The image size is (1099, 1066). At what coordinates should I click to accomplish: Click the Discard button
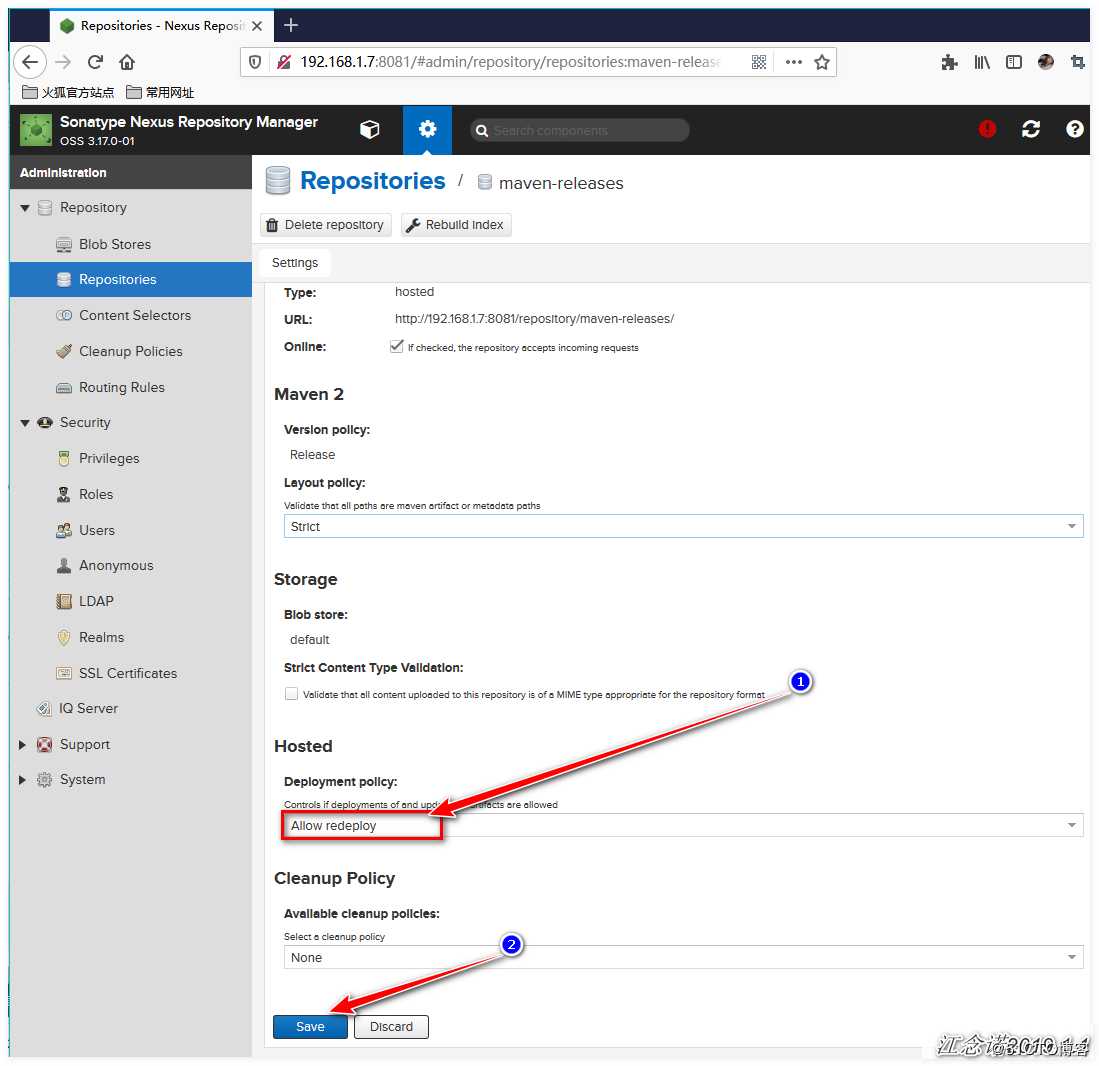tap(391, 1027)
